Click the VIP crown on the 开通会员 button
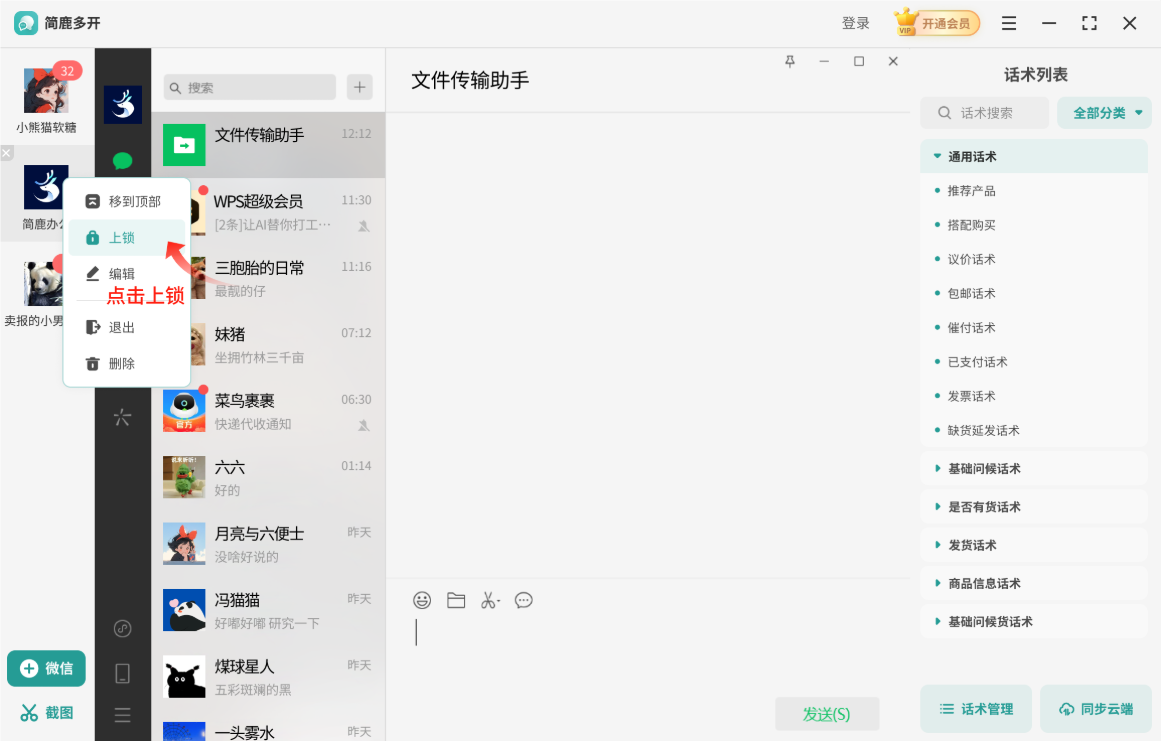1161x741 pixels. click(905, 22)
